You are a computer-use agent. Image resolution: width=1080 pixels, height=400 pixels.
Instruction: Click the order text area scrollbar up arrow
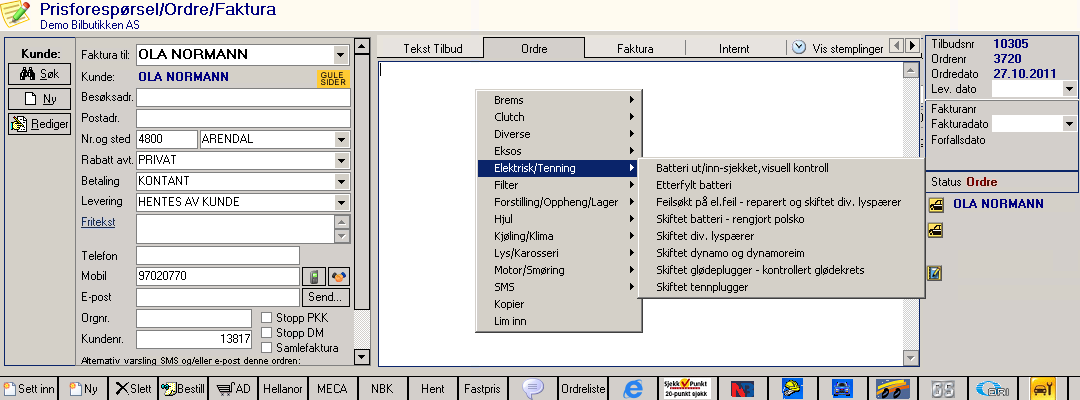pos(911,70)
